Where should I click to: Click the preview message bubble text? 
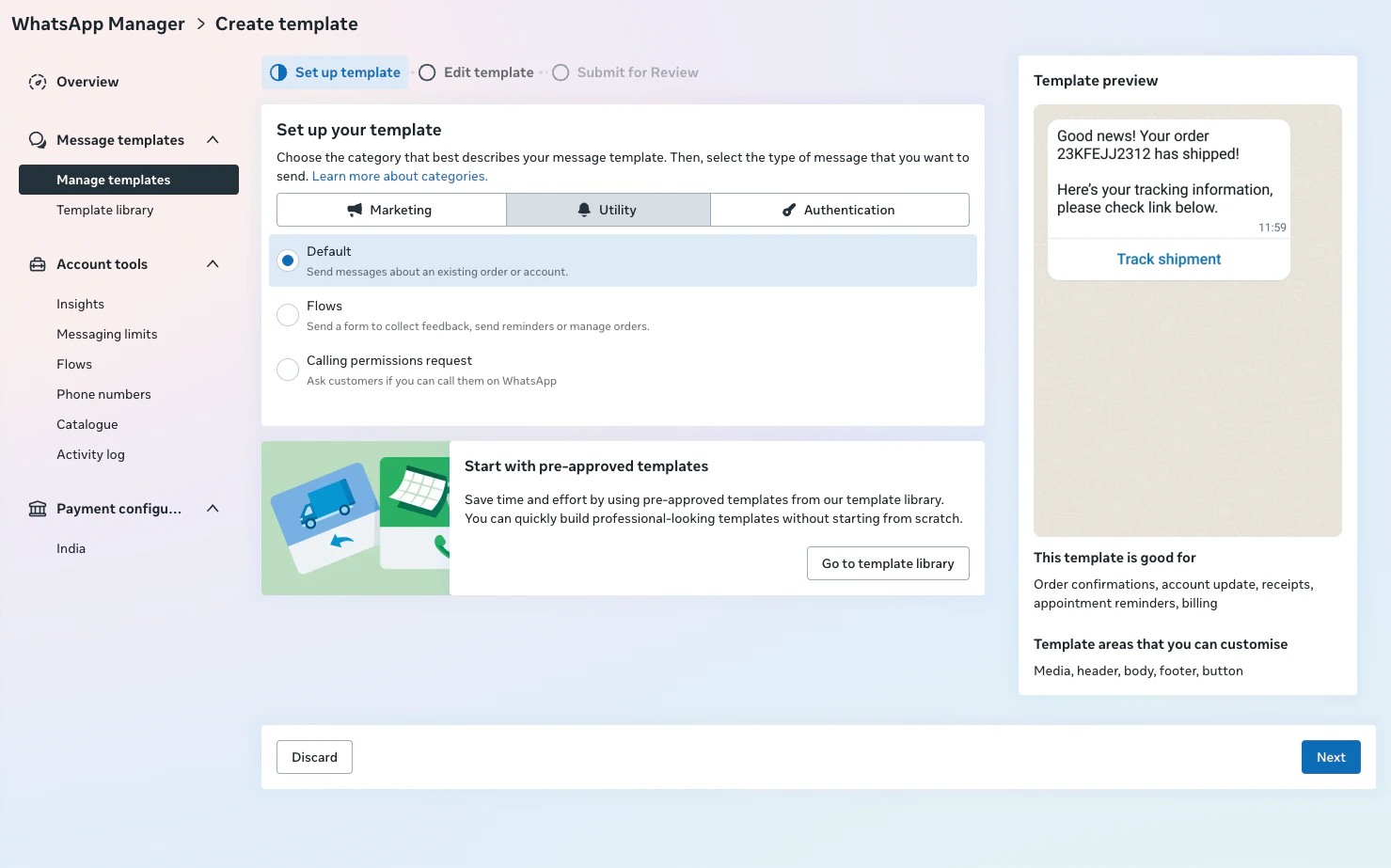point(1164,171)
